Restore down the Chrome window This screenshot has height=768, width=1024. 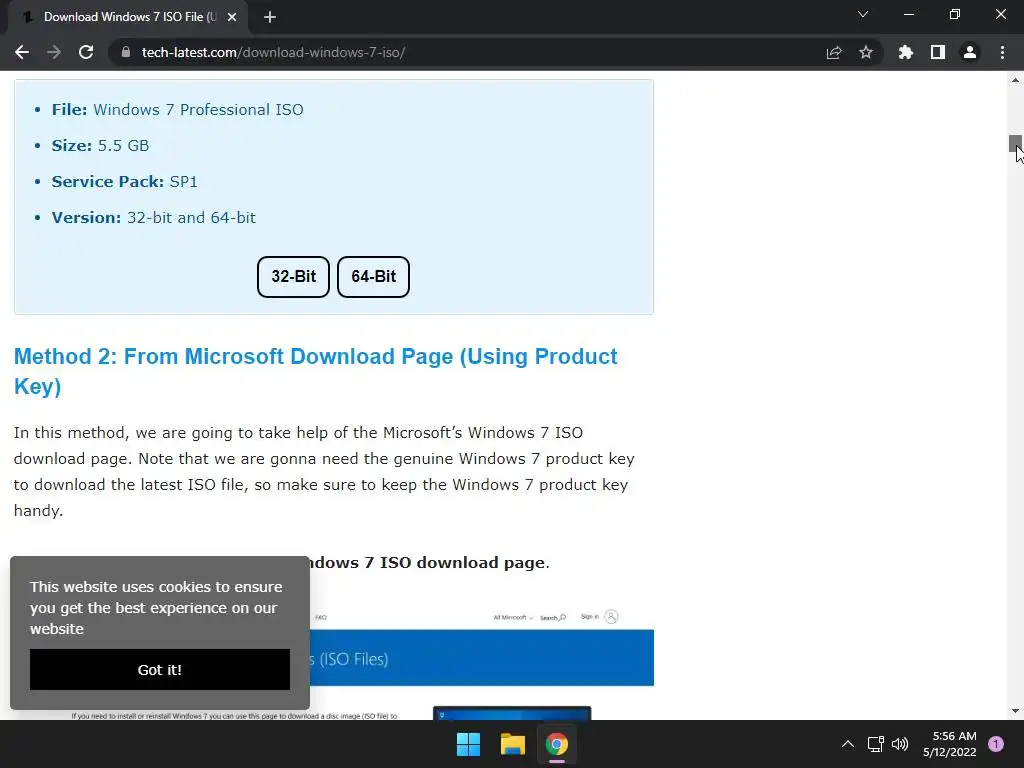(955, 14)
